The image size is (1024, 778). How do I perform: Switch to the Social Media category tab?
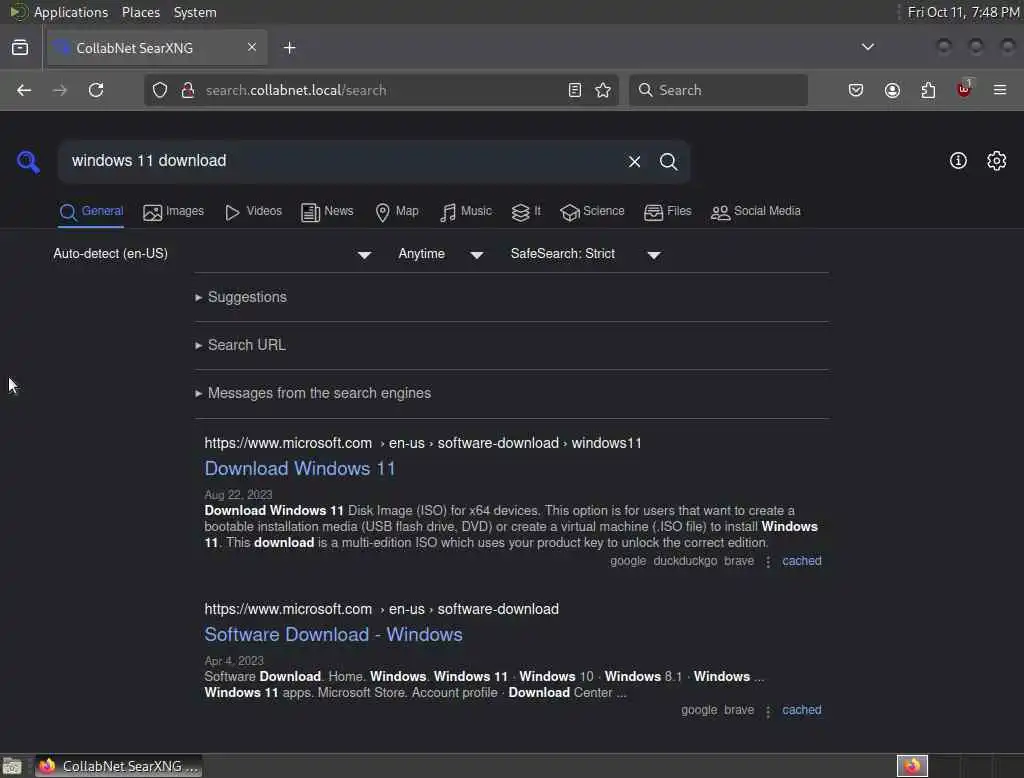coord(755,212)
